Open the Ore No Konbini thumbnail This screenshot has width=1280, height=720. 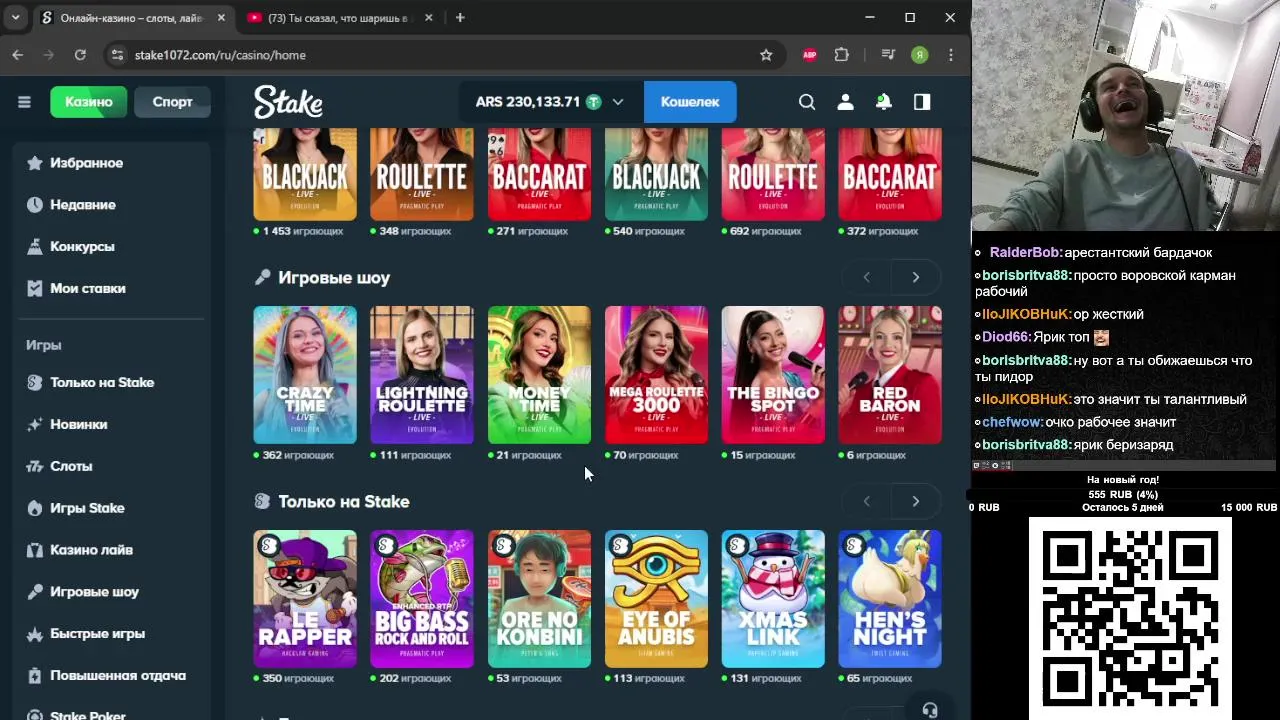point(539,599)
